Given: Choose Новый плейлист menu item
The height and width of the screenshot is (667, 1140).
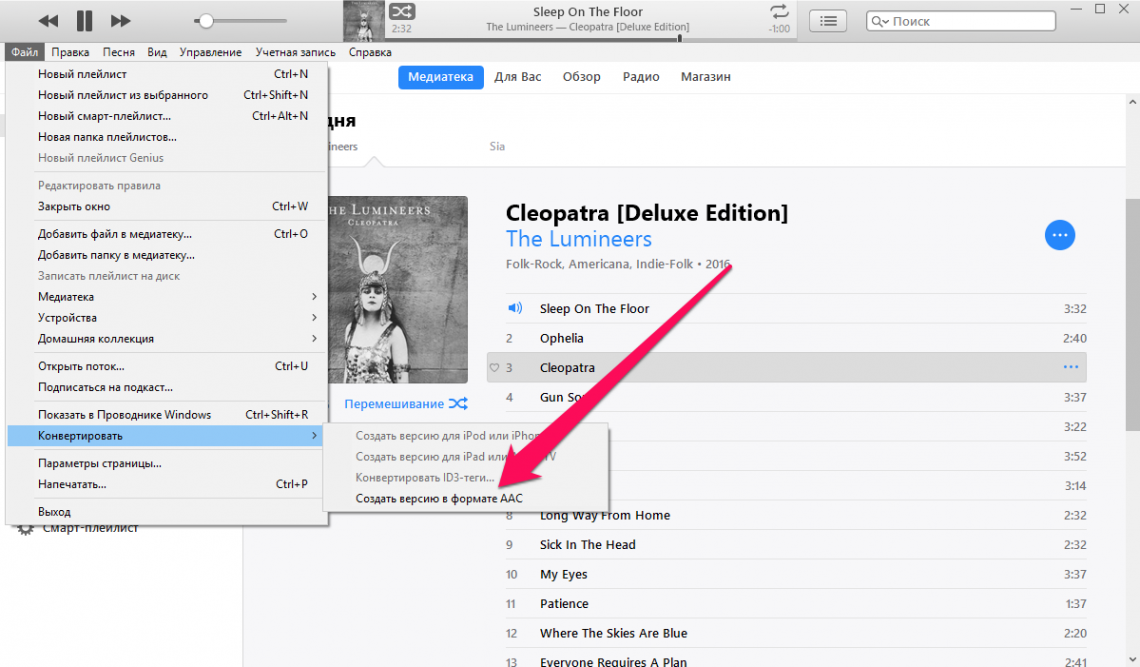Looking at the screenshot, I should coord(167,74).
